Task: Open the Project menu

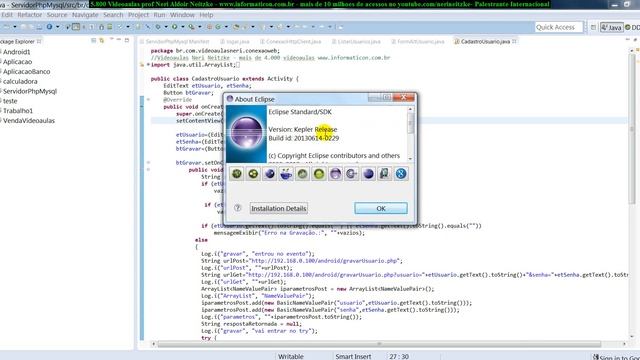Action: click(138, 15)
